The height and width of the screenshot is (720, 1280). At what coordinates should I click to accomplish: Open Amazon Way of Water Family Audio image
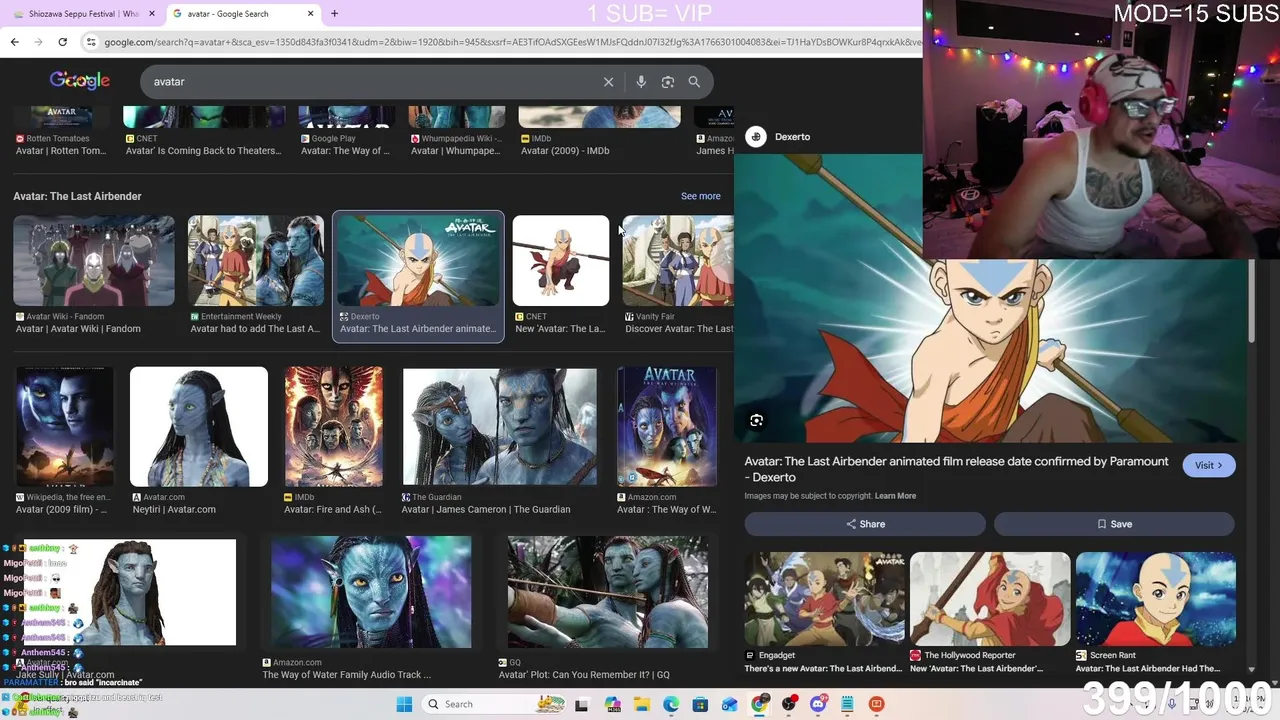(371, 592)
